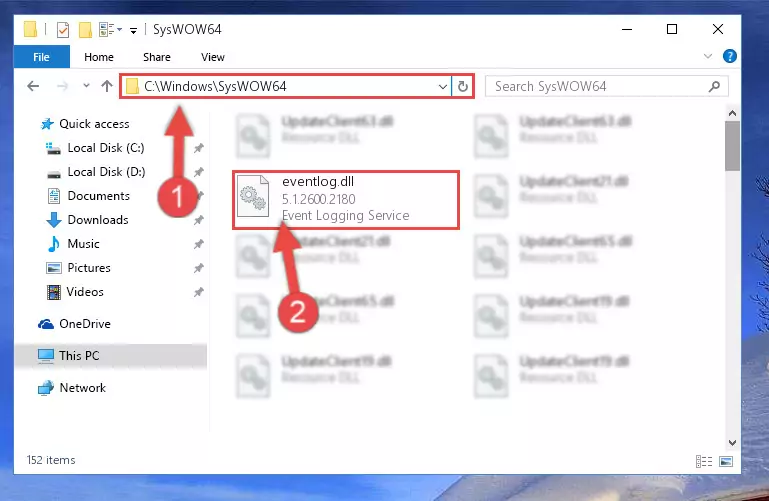Image resolution: width=769 pixels, height=501 pixels.
Task: Open Local Disk (C:) in sidebar
Action: (x=105, y=148)
